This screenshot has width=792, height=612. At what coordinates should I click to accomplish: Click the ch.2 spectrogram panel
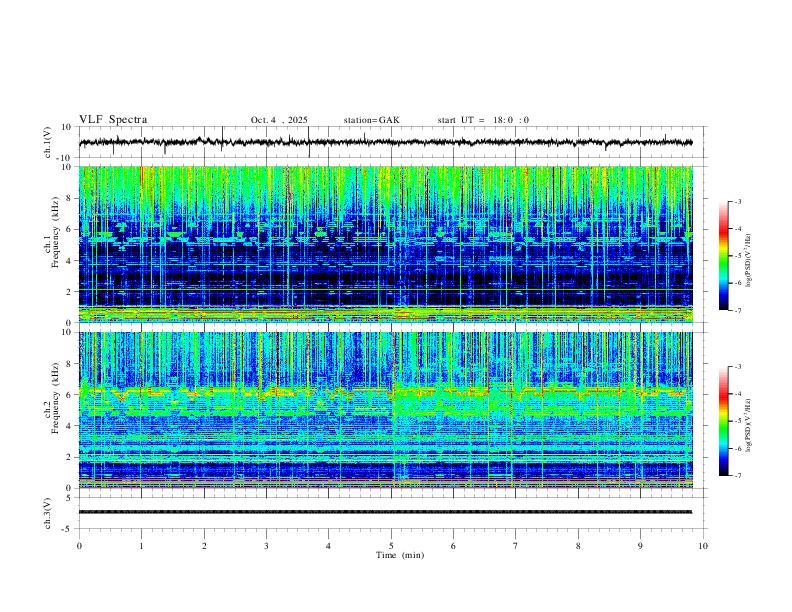pyautogui.click(x=386, y=410)
